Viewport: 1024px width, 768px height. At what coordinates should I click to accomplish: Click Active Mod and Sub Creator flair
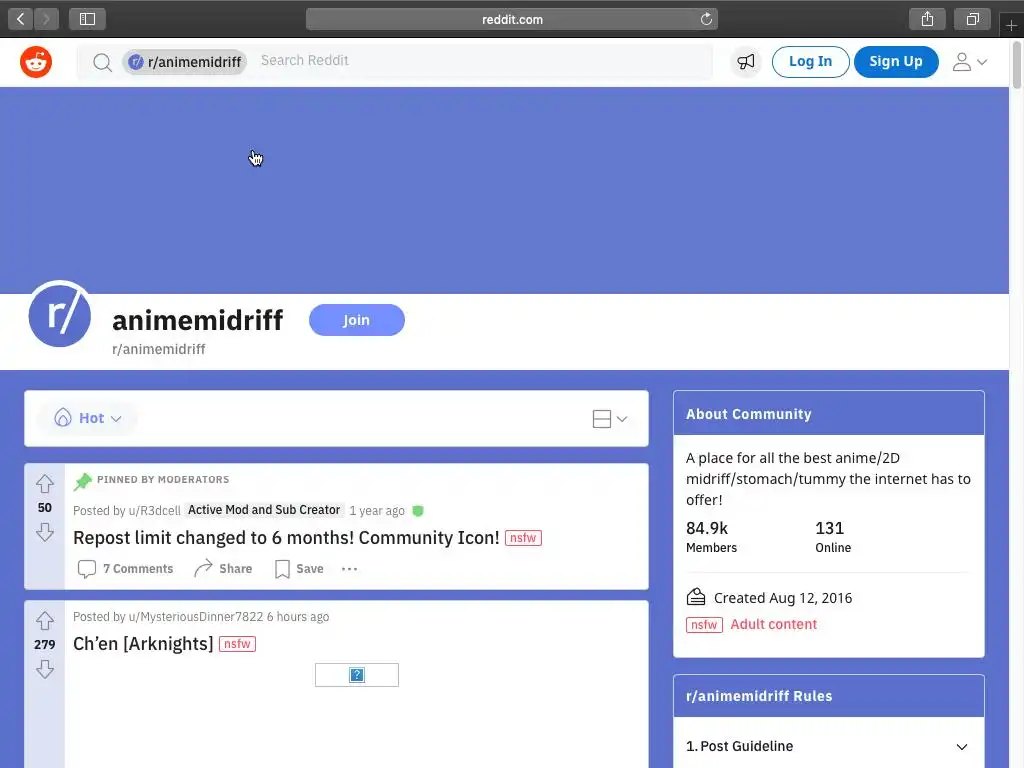264,510
